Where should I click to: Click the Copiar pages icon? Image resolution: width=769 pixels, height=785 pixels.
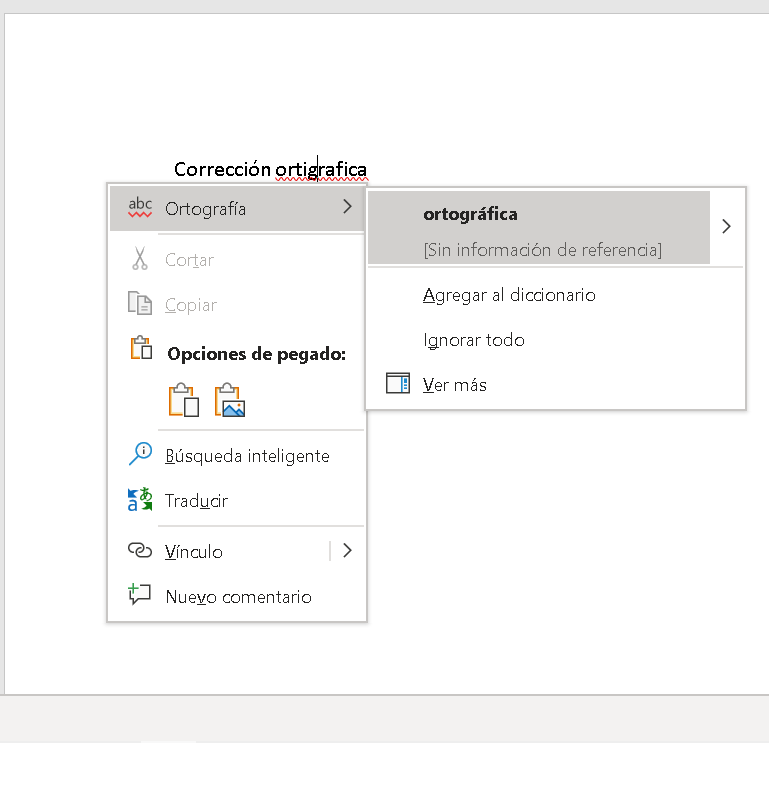(x=140, y=303)
